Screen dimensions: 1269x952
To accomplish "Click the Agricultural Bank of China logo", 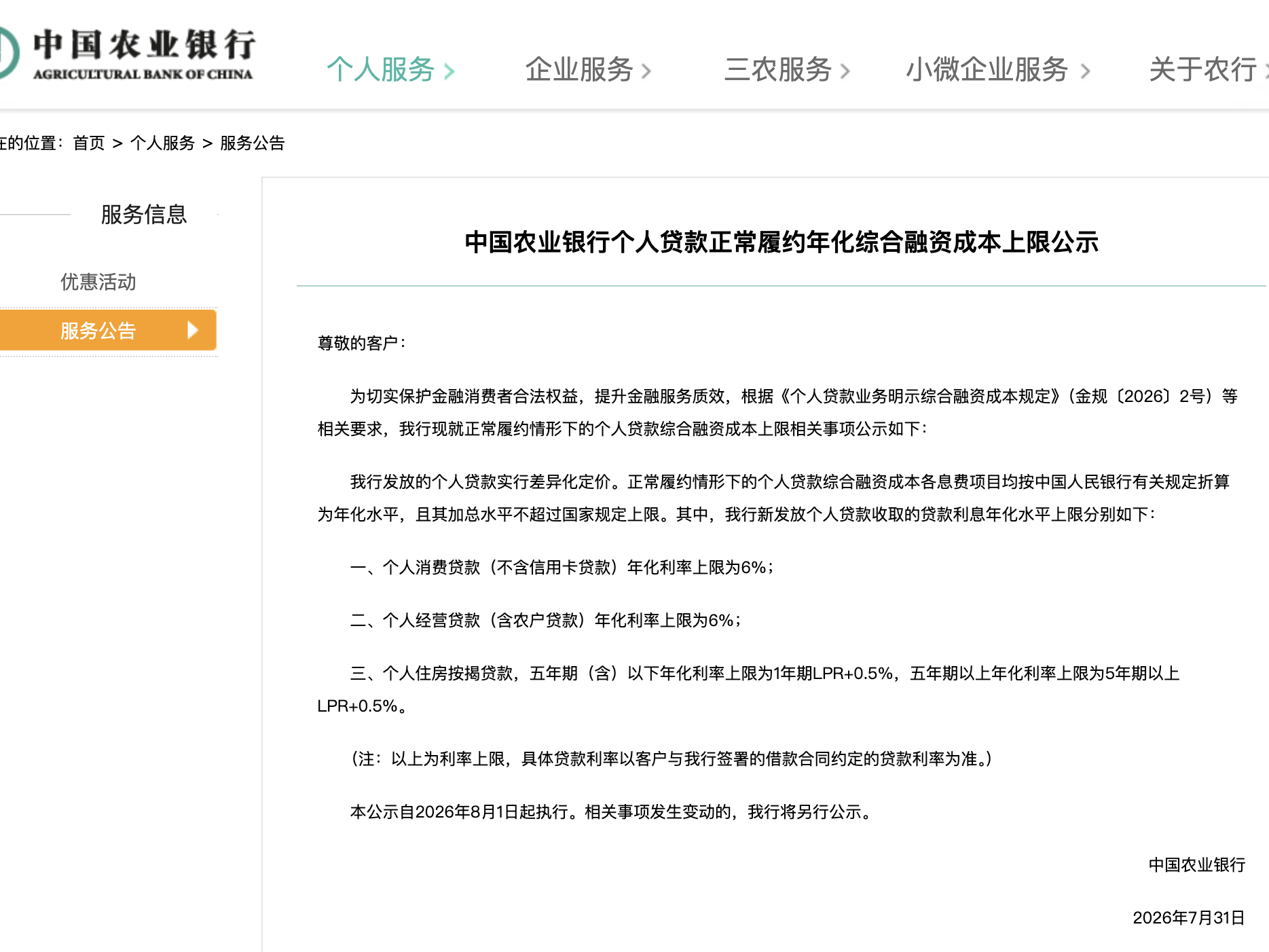I will click(x=128, y=54).
